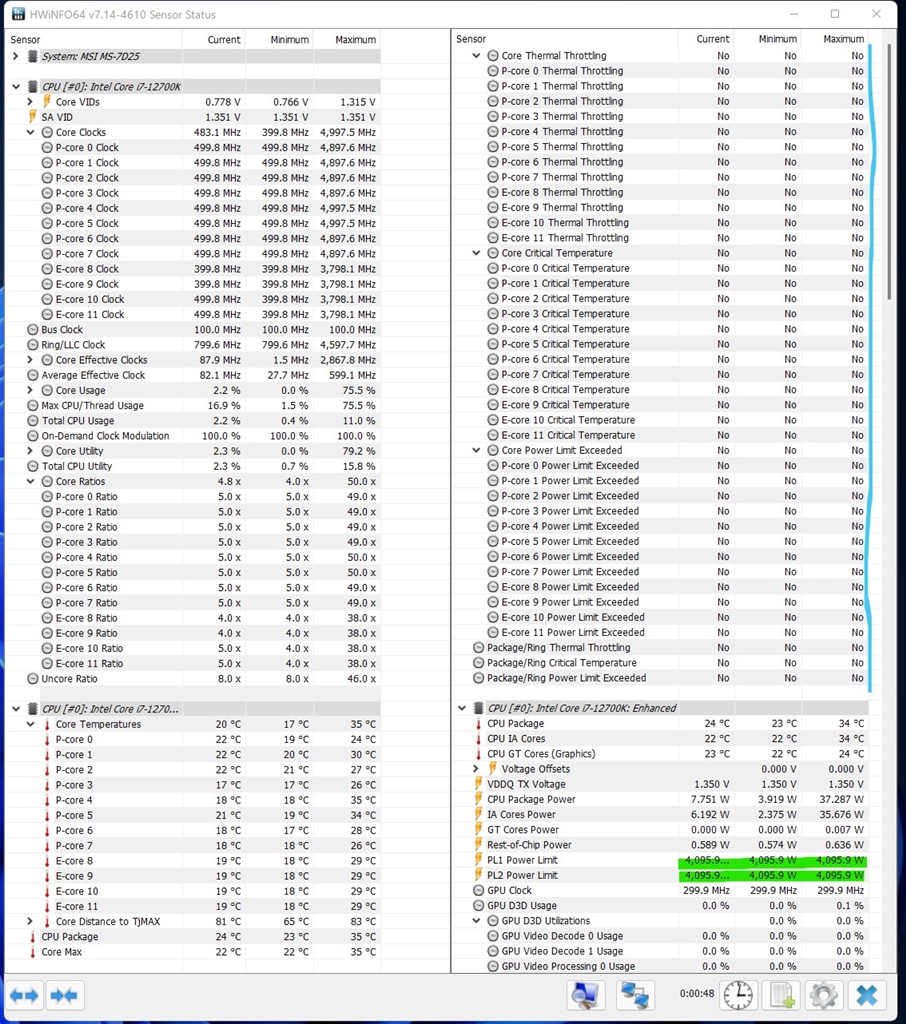Click the Core Max thermometer icon
Screen dimensions: 906x1024
point(33,952)
